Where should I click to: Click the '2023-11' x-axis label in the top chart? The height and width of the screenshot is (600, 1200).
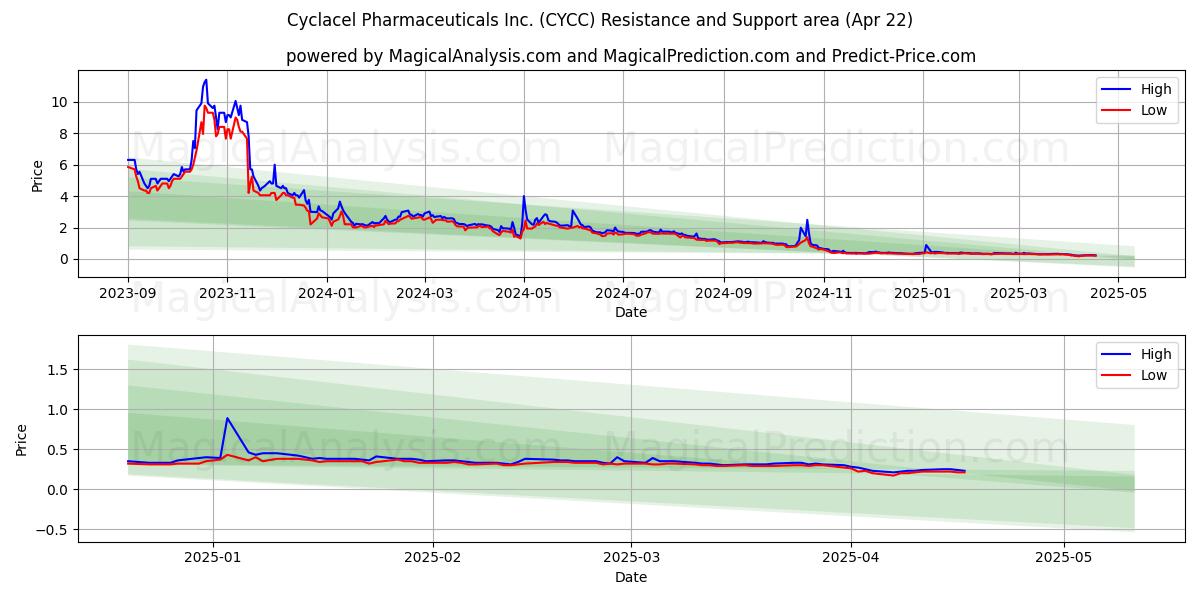pos(227,294)
